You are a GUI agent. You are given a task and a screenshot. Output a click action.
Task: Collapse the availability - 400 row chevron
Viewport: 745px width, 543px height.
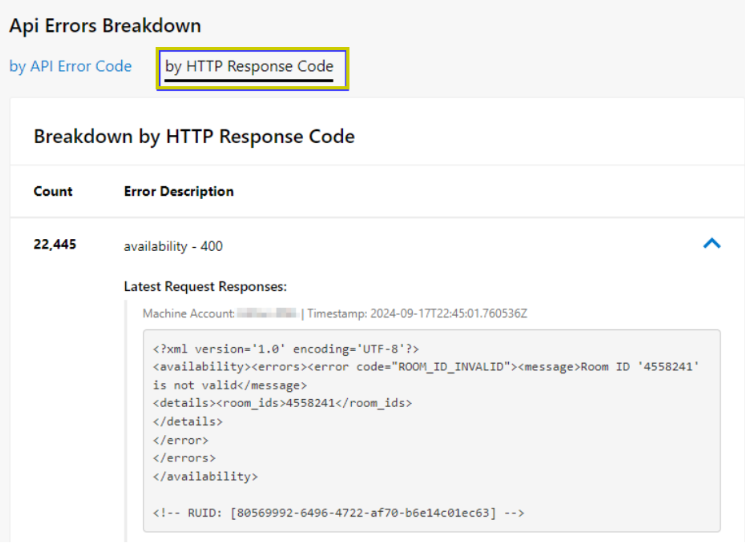711,243
